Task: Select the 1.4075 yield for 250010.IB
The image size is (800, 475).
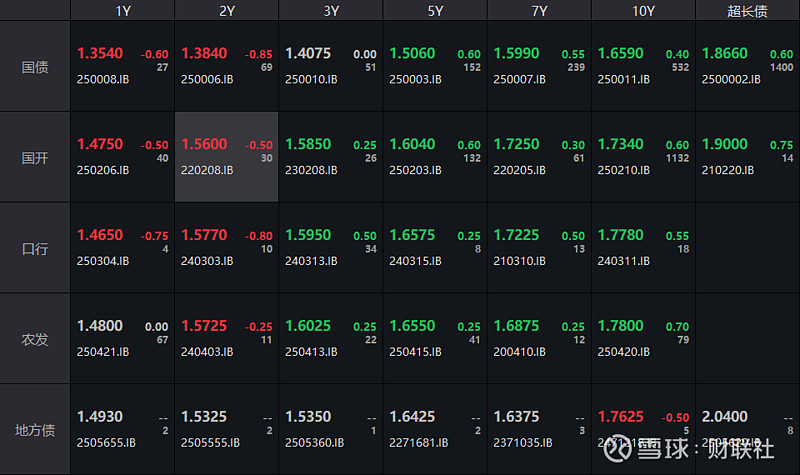Action: pyautogui.click(x=307, y=54)
